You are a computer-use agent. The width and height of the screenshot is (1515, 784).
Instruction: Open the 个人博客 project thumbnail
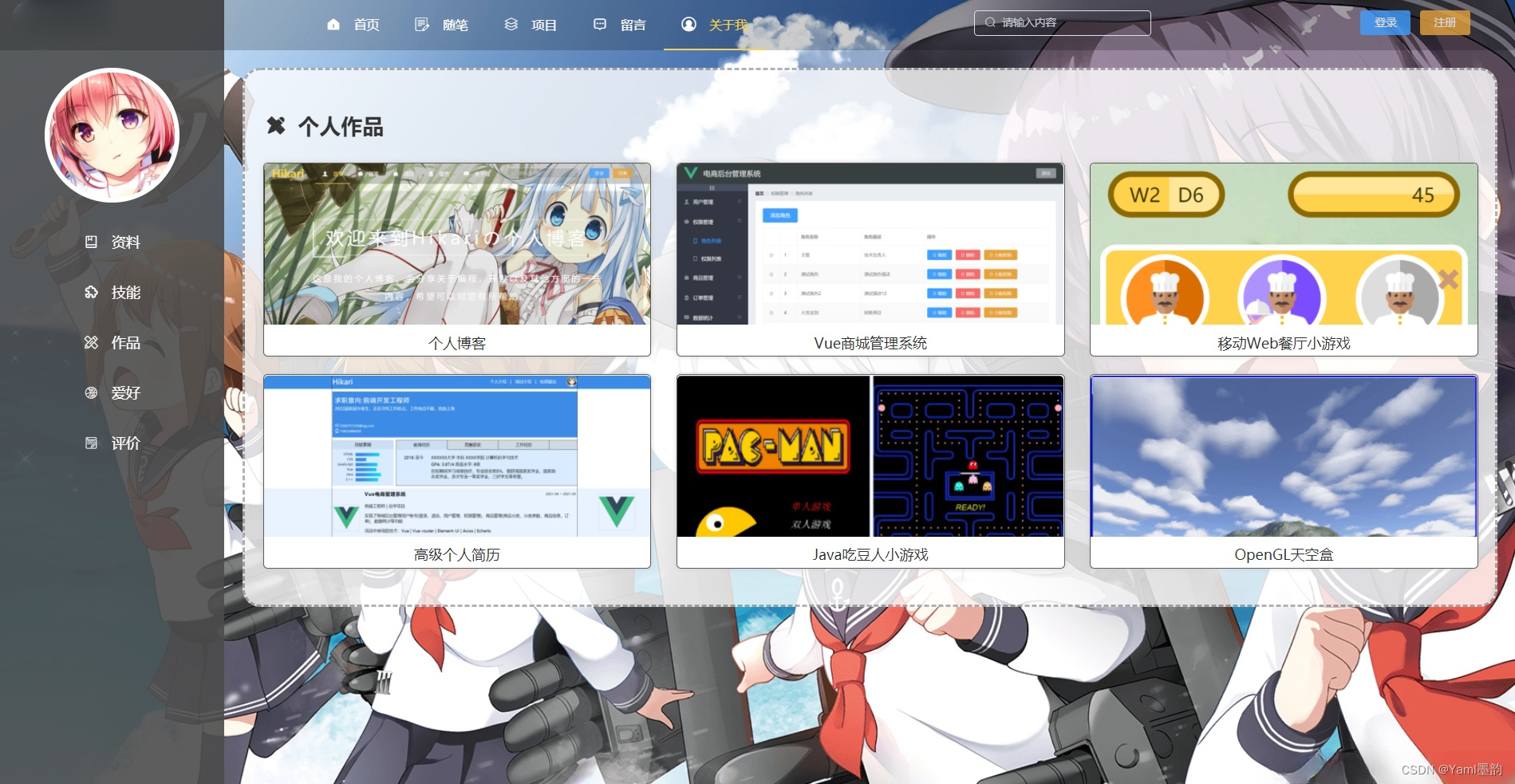(457, 244)
